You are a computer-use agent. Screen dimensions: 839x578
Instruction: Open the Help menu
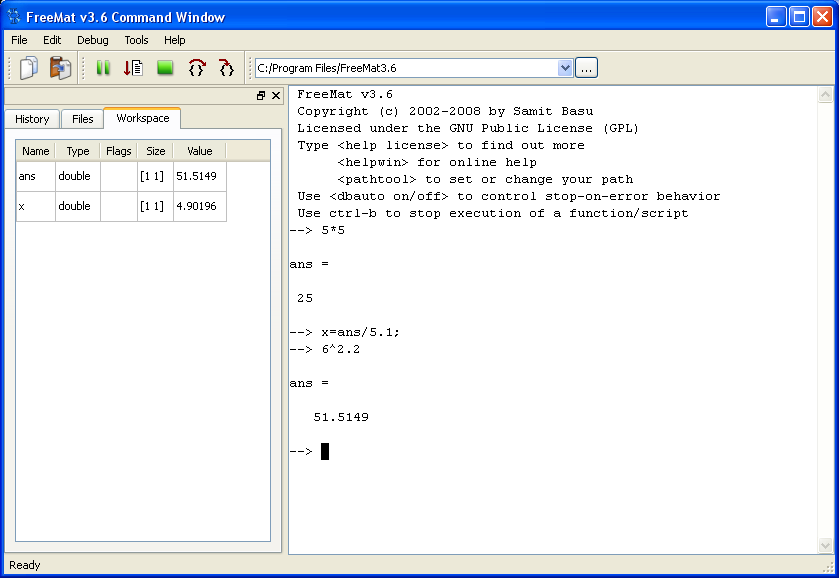click(x=174, y=40)
